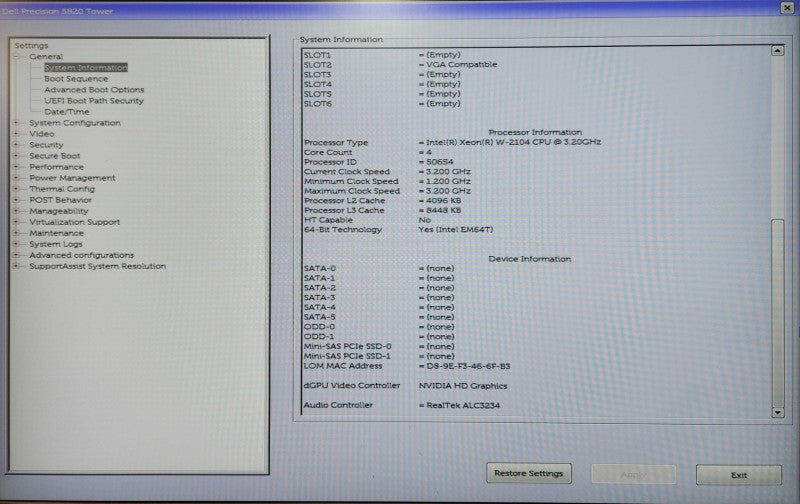The width and height of the screenshot is (800, 504).
Task: Click the Device Information heading
Action: coord(530,259)
